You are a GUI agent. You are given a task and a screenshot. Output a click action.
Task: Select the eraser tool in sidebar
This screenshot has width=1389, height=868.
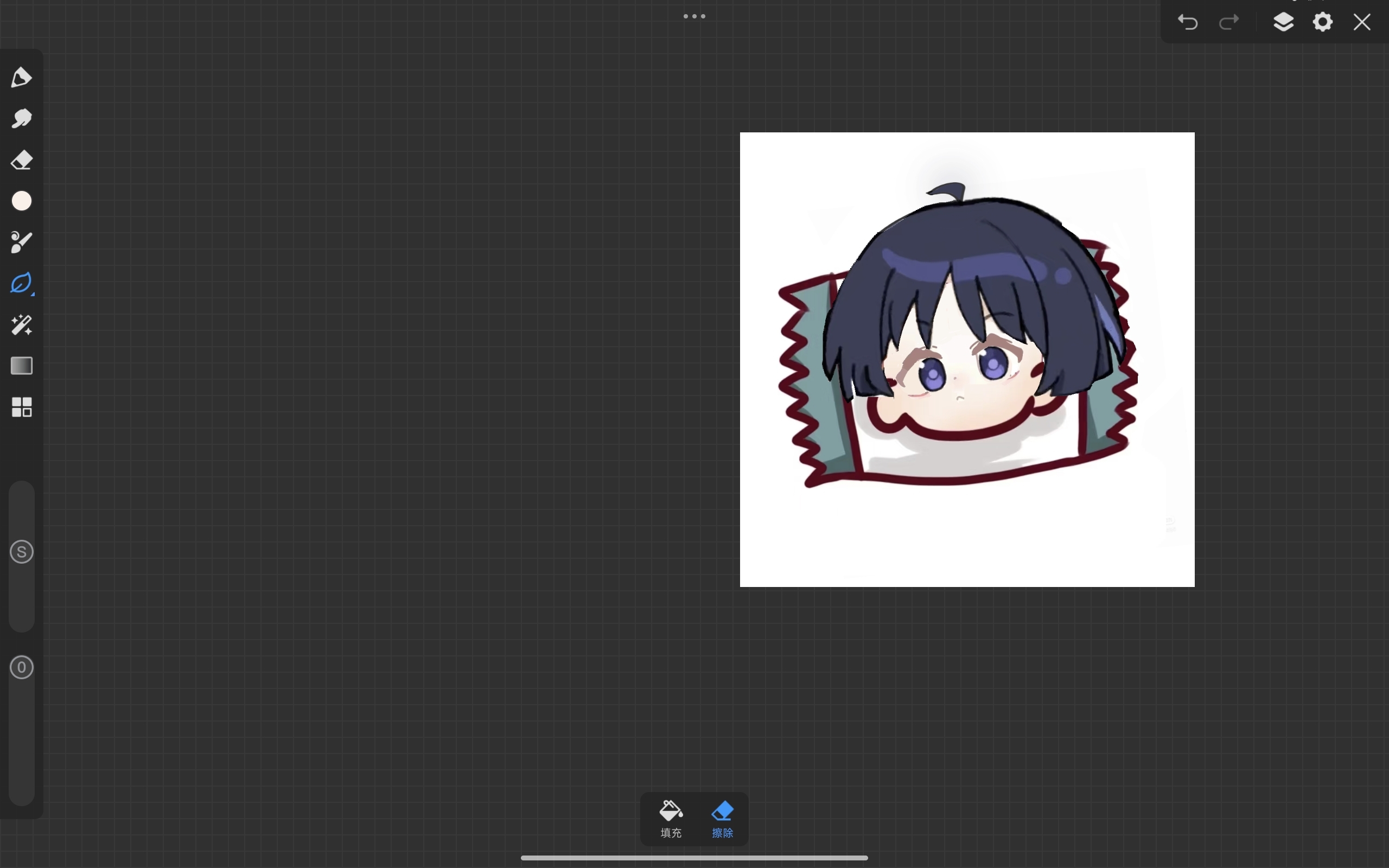click(x=21, y=160)
